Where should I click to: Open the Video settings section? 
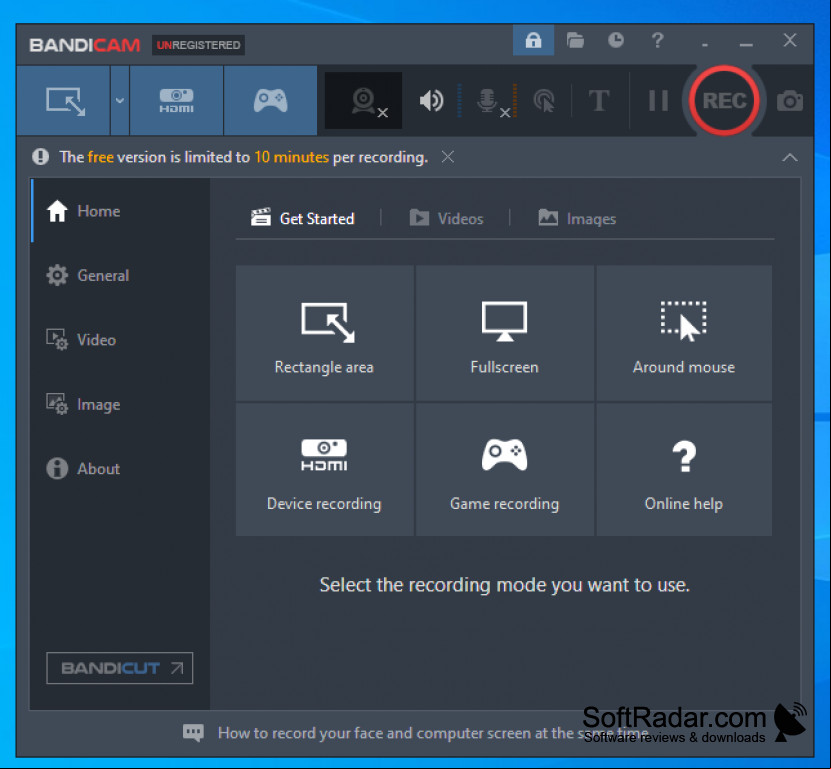click(121, 340)
